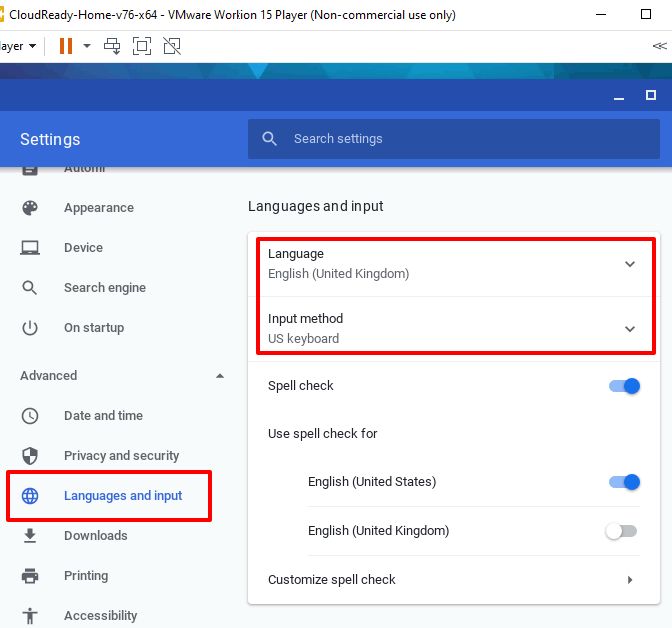This screenshot has height=628, width=672.
Task: Go to Printing settings
Action: tap(86, 576)
